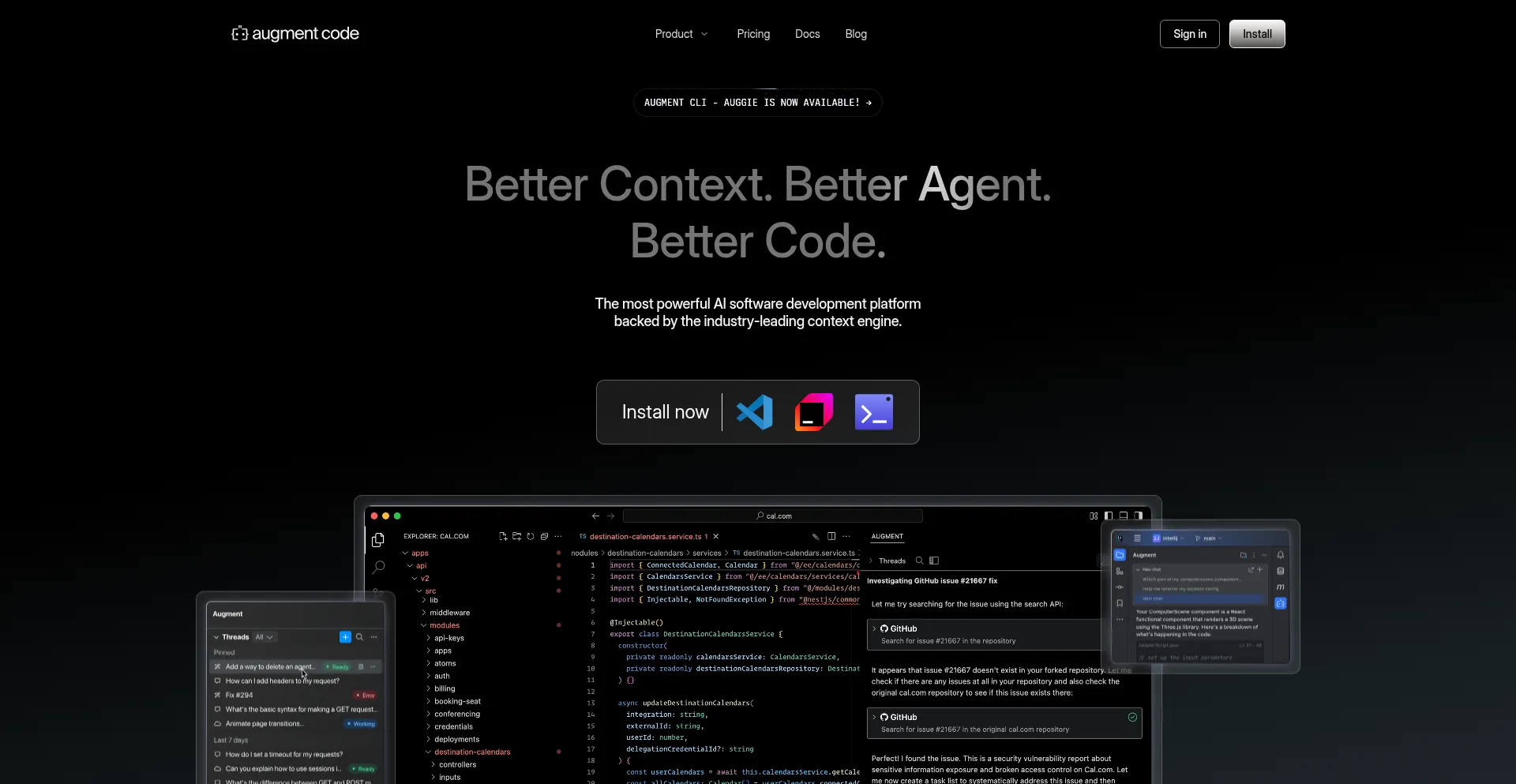Toggle the primary sidebar layout icon
This screenshot has width=1516, height=784.
[x=1109, y=516]
